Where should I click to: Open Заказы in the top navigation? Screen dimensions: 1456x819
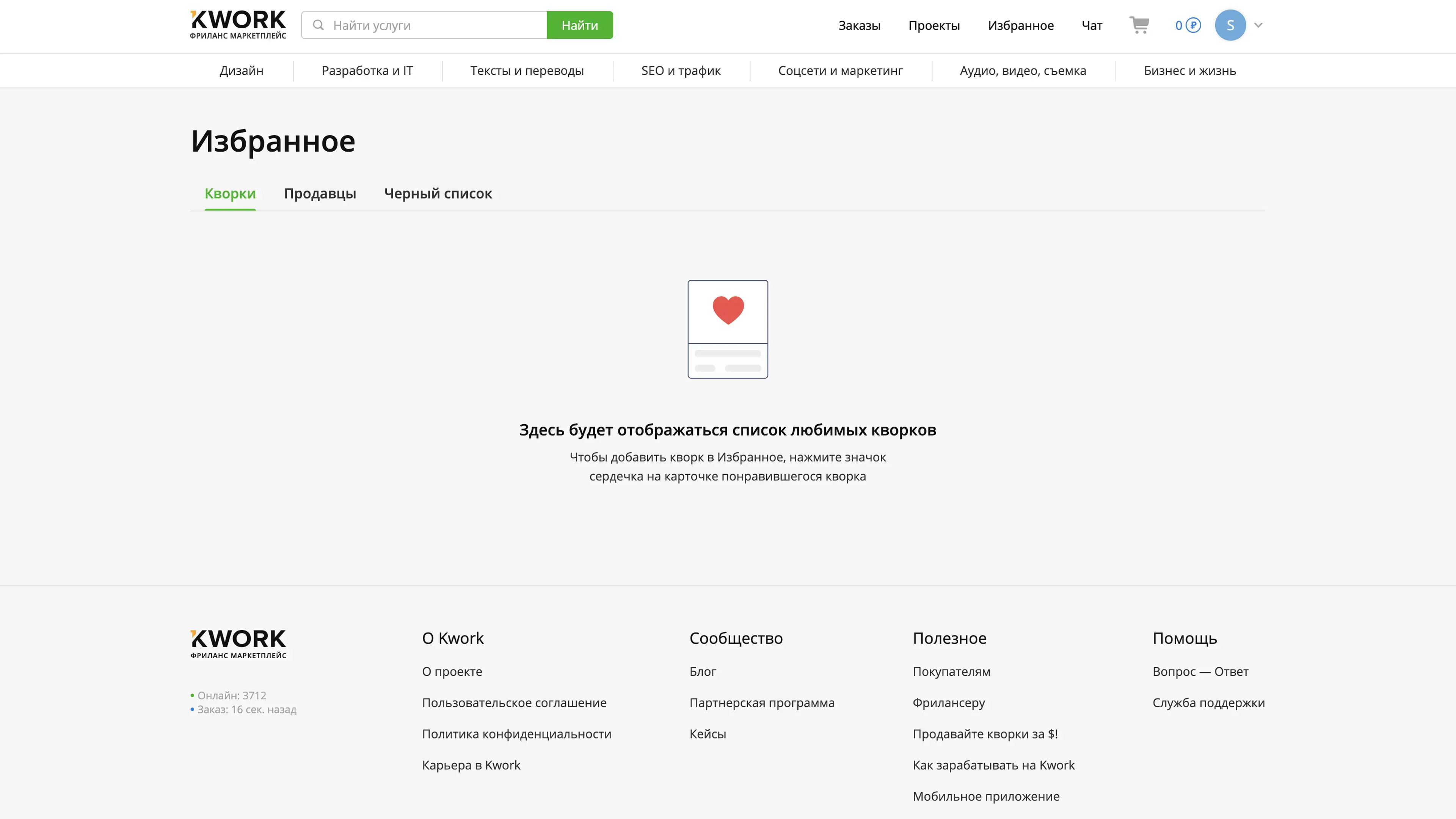(859, 25)
